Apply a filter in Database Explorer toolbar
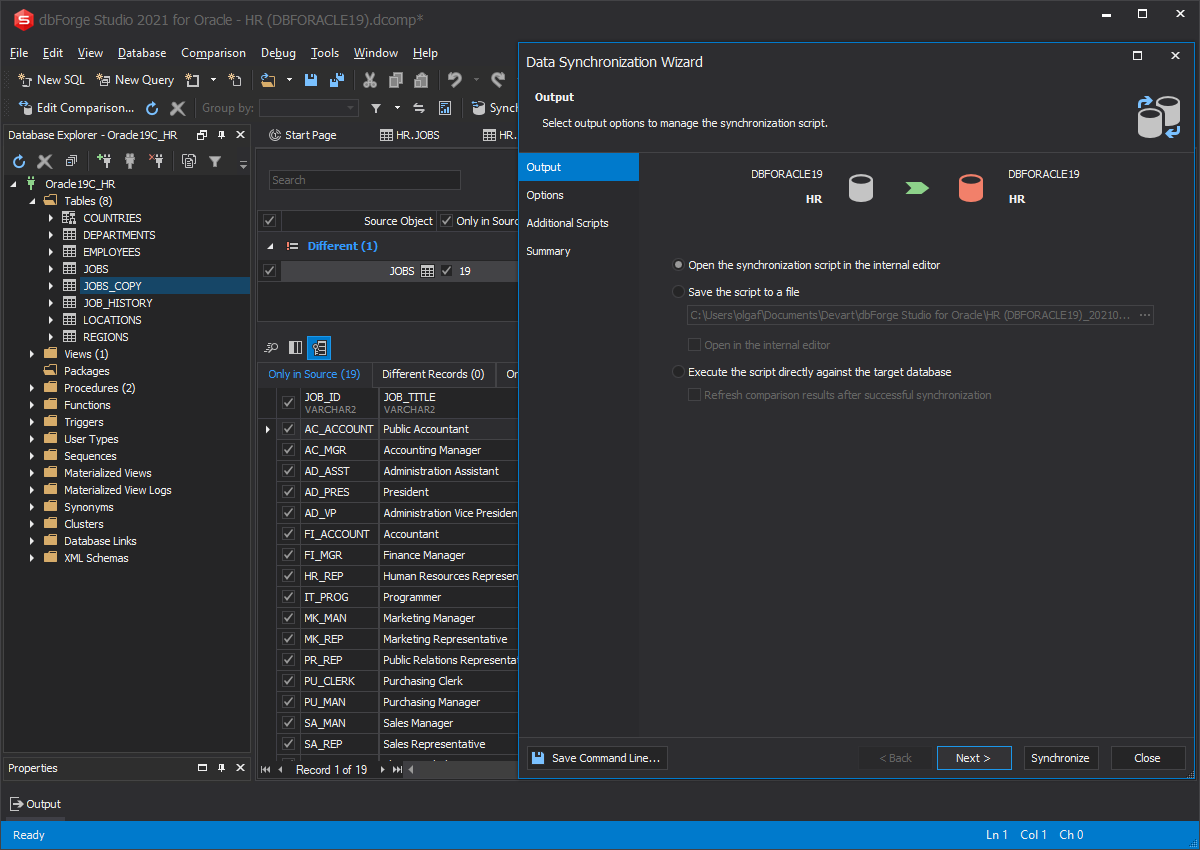 (x=213, y=160)
